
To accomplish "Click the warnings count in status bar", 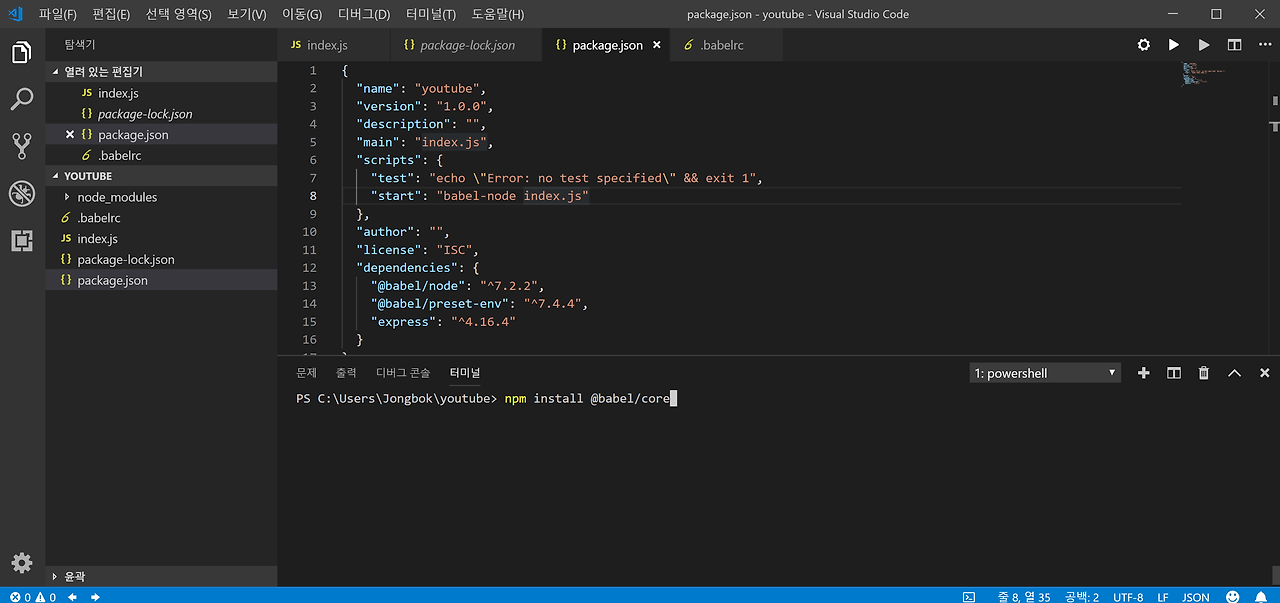I will (46, 597).
